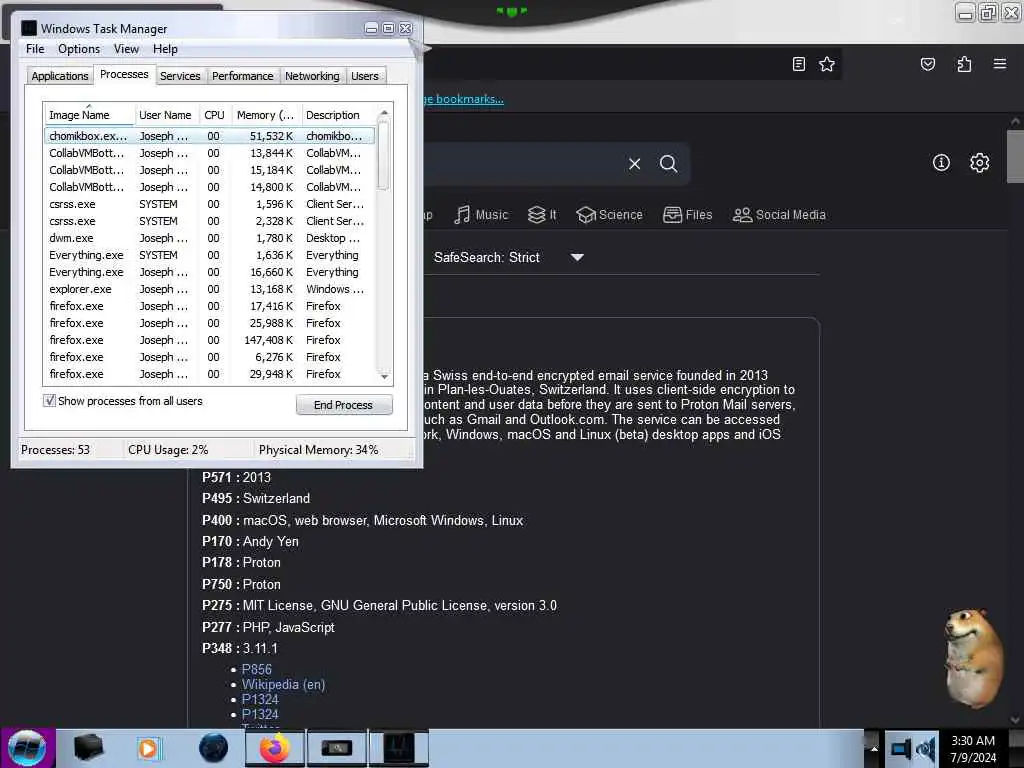Open the keyboard-like taskbar app icon
The image size is (1024, 768).
click(337, 748)
